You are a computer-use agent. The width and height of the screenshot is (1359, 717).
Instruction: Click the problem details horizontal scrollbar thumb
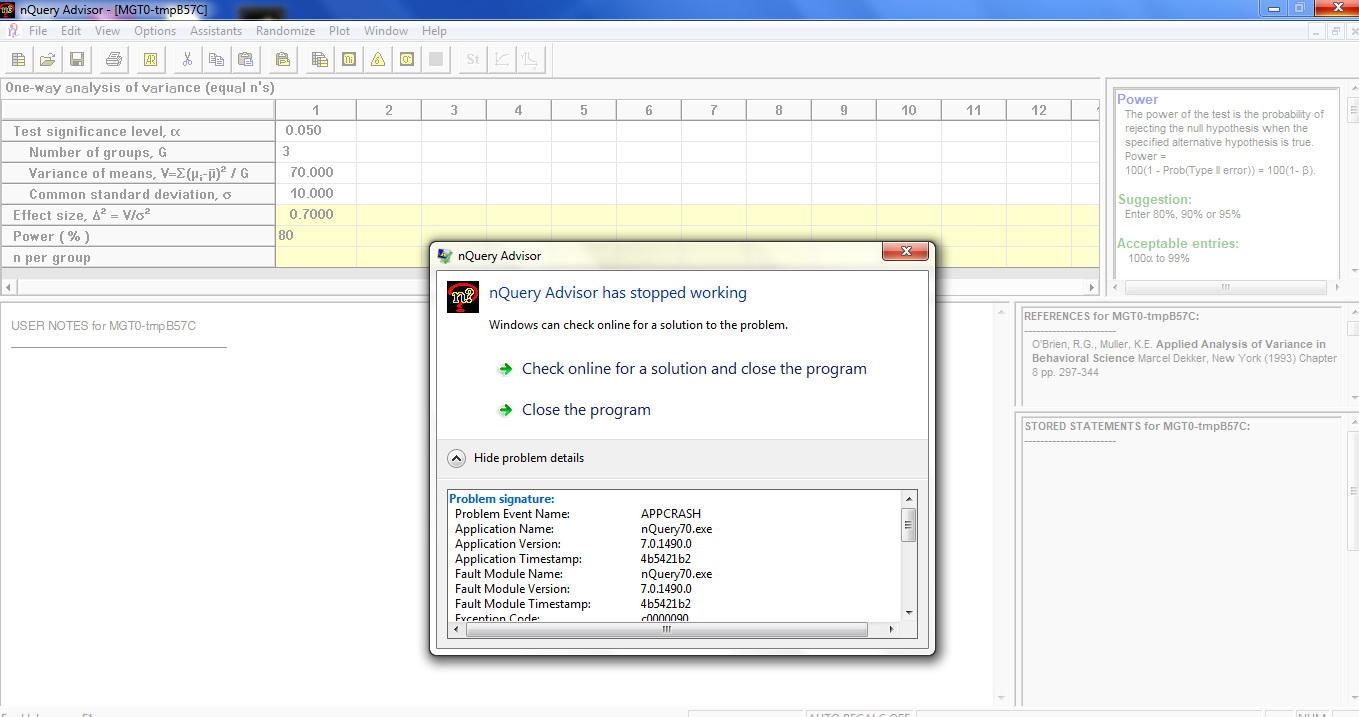point(666,630)
